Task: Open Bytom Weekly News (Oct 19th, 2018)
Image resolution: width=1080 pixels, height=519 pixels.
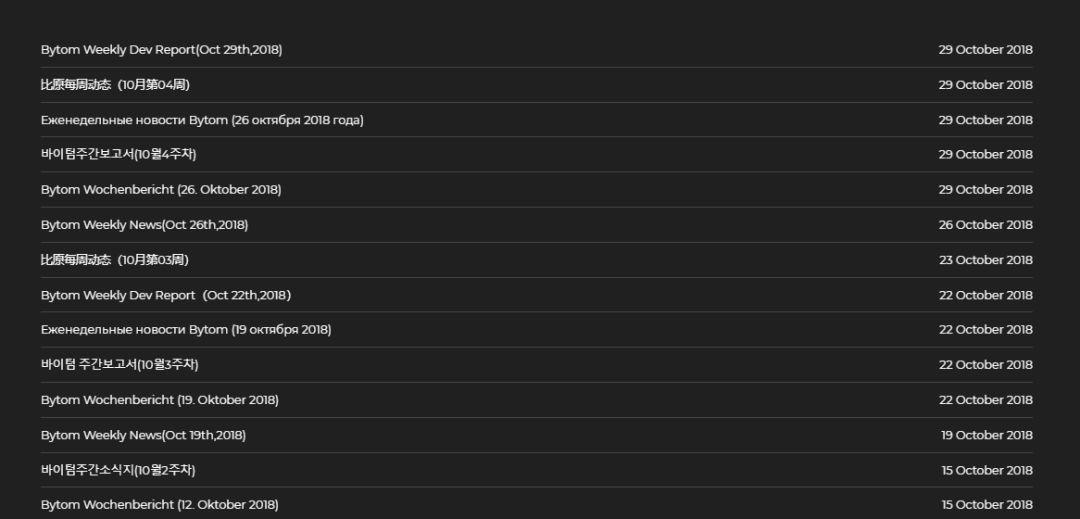Action: click(143, 435)
